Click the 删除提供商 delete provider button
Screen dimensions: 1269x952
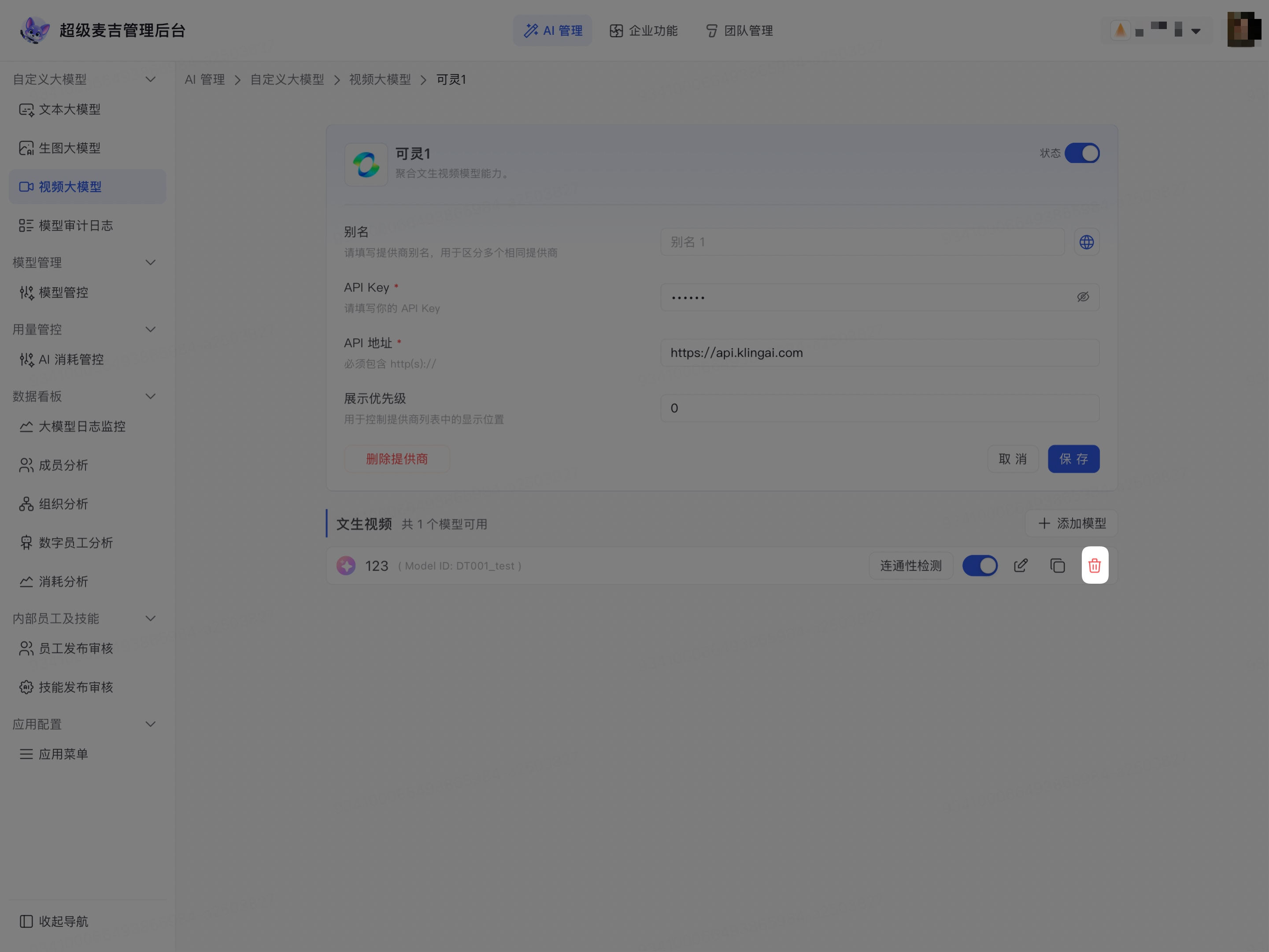click(x=397, y=459)
